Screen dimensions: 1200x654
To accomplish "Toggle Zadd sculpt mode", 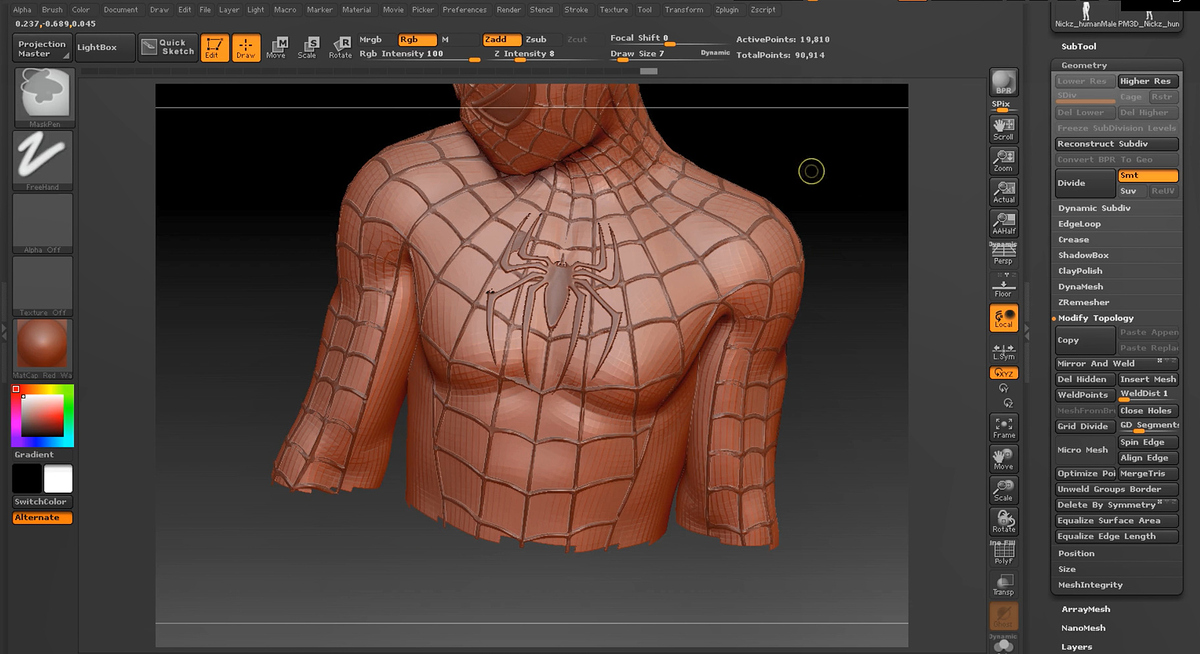I will coord(501,39).
